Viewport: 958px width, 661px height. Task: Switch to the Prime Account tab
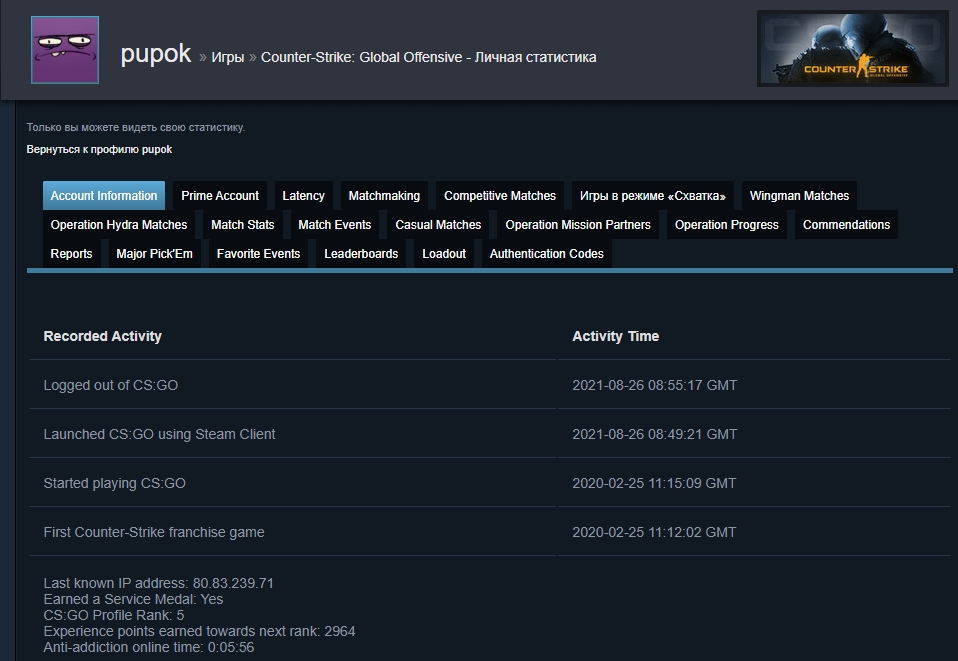click(x=220, y=196)
